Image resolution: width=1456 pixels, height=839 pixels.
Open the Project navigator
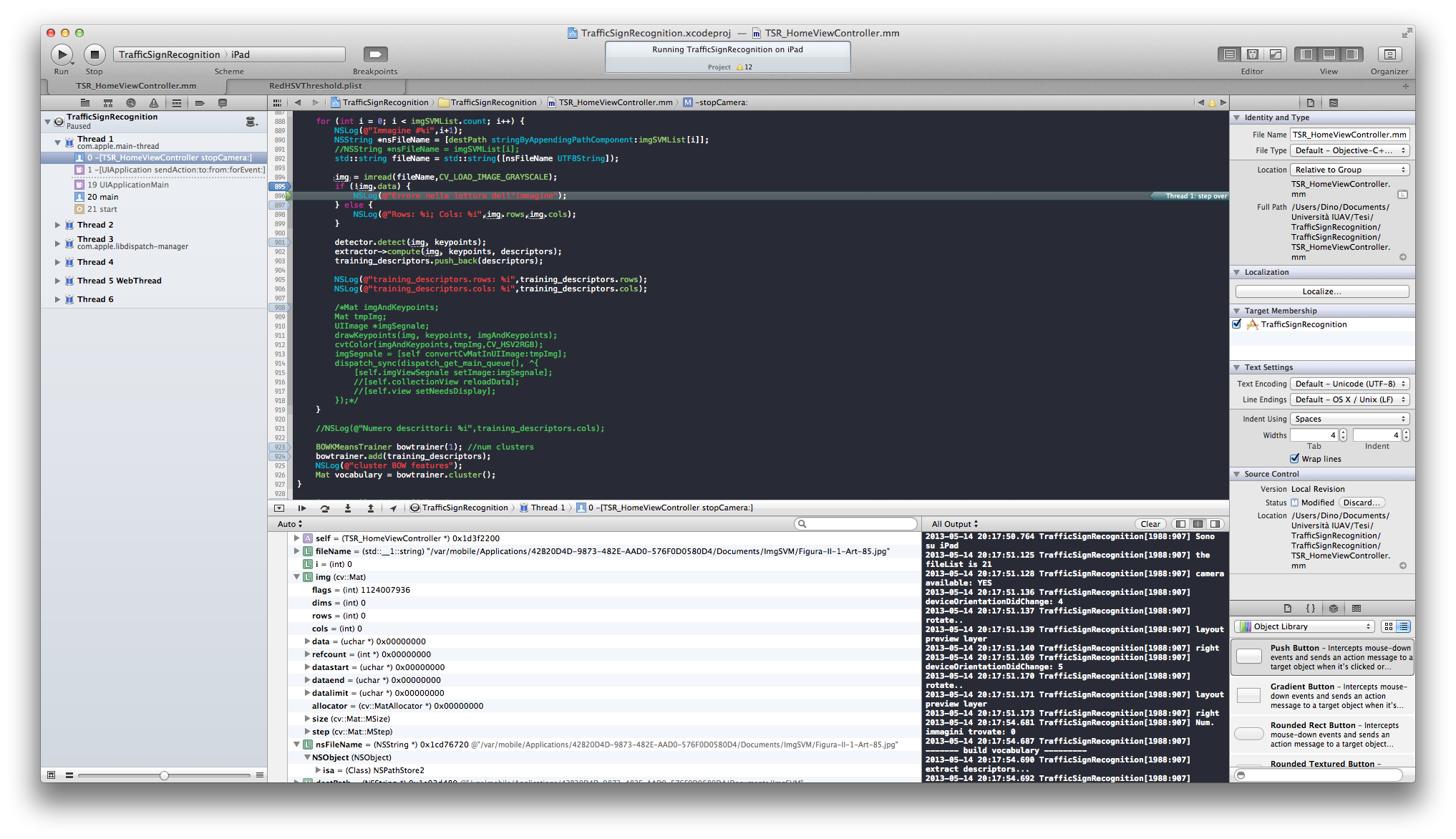85,103
